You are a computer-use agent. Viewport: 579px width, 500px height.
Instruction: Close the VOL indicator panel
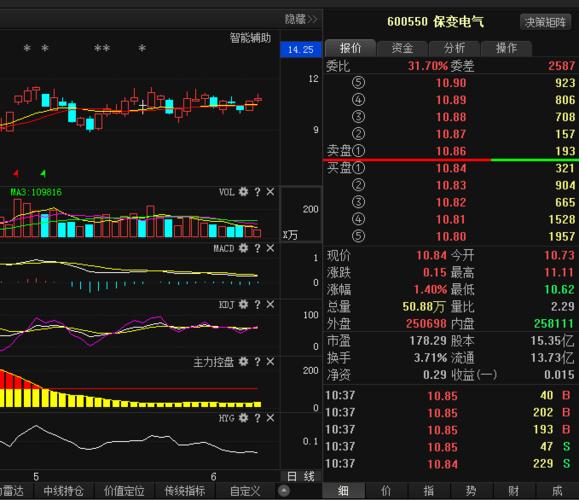270,192
